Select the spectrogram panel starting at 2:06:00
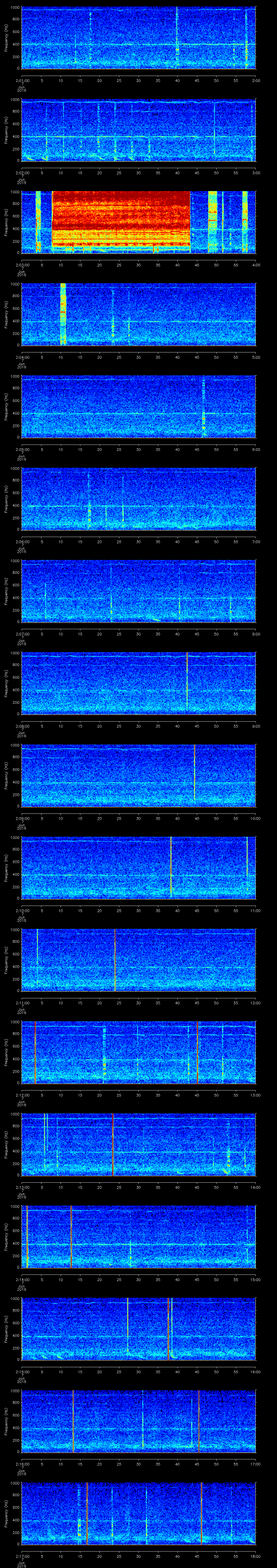 [138, 499]
